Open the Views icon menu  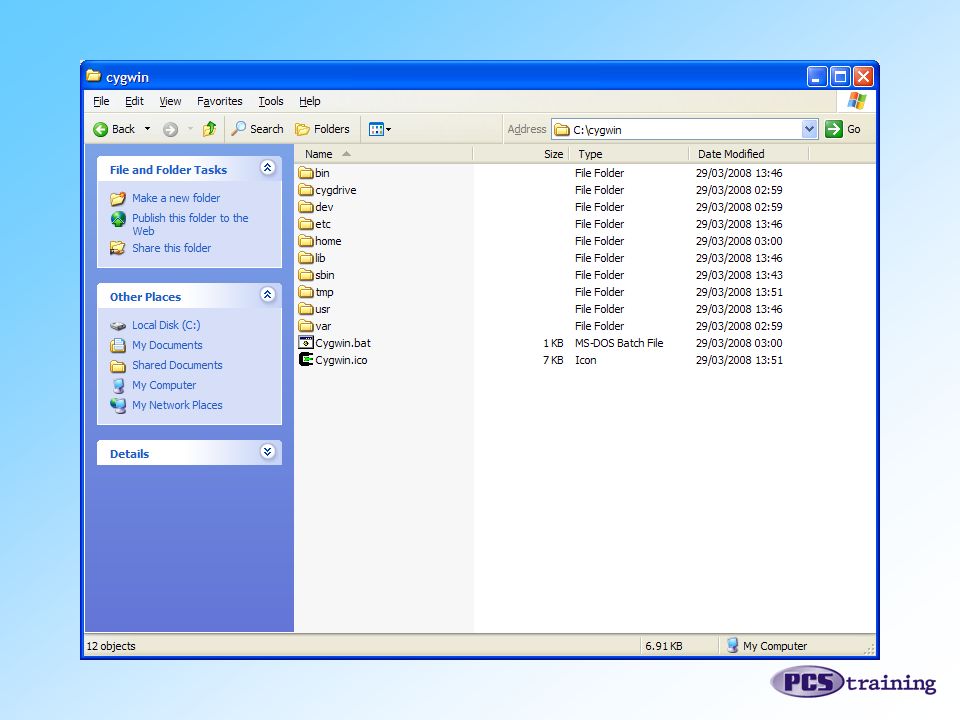(380, 129)
